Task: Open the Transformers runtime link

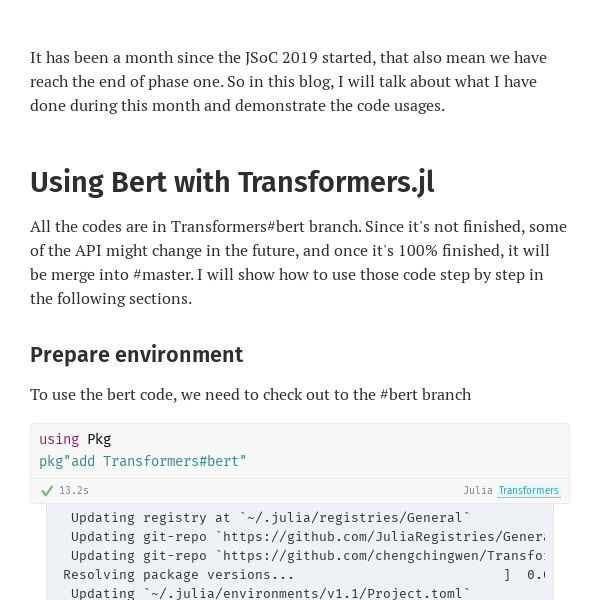Action: coord(529,490)
